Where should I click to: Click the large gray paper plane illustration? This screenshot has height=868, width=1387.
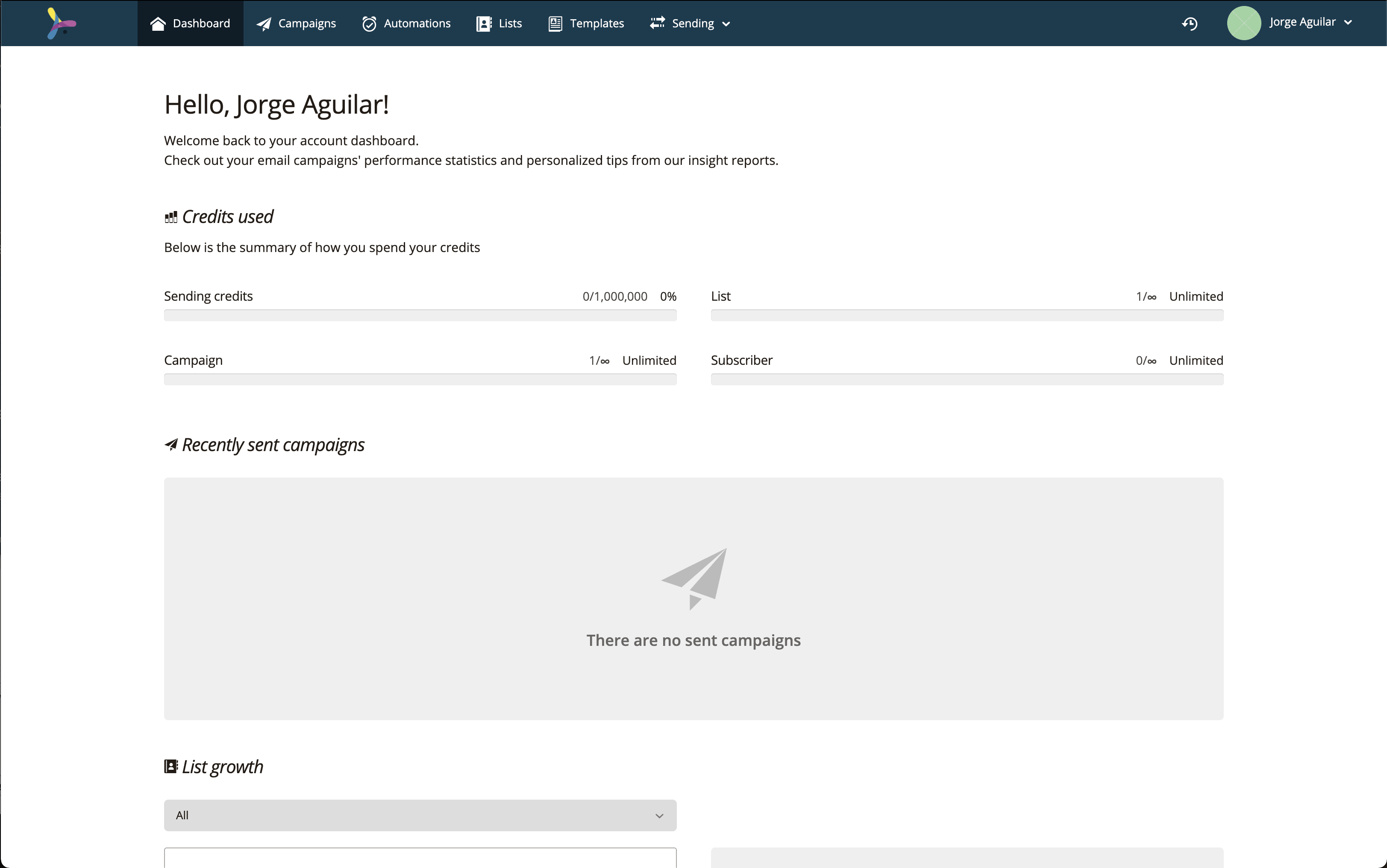694,579
